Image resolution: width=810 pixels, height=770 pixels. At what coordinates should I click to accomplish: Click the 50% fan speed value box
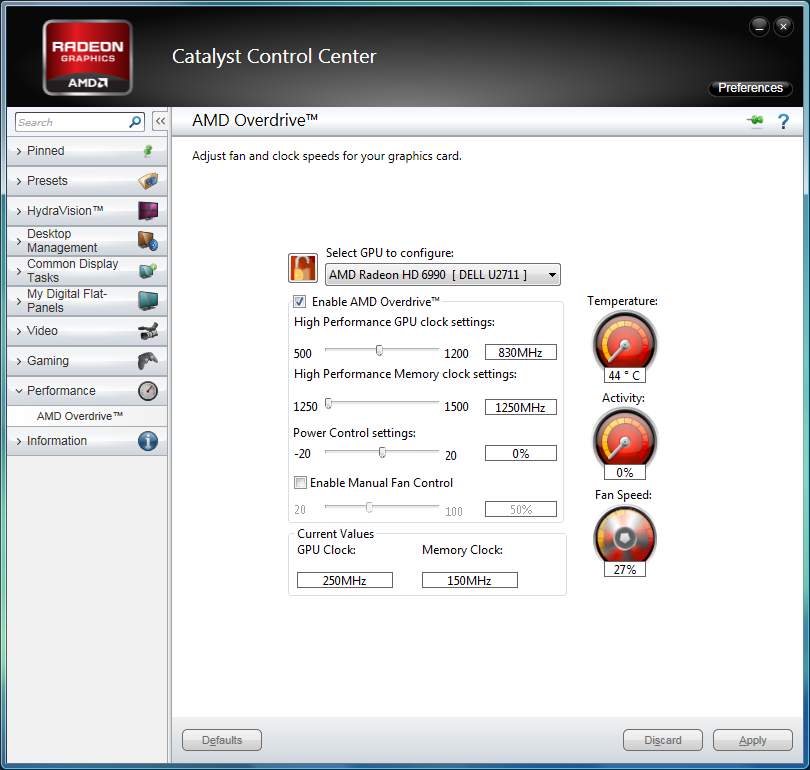click(x=521, y=509)
